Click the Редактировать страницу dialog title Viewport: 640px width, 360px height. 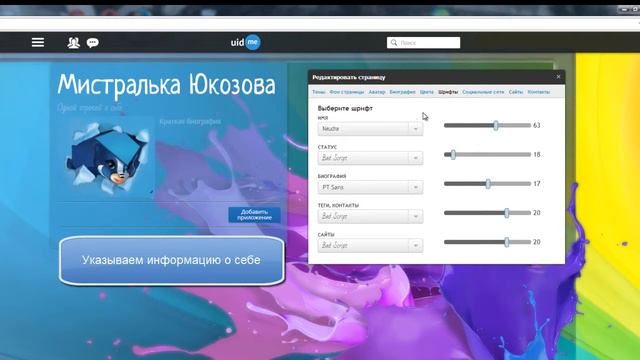349,77
